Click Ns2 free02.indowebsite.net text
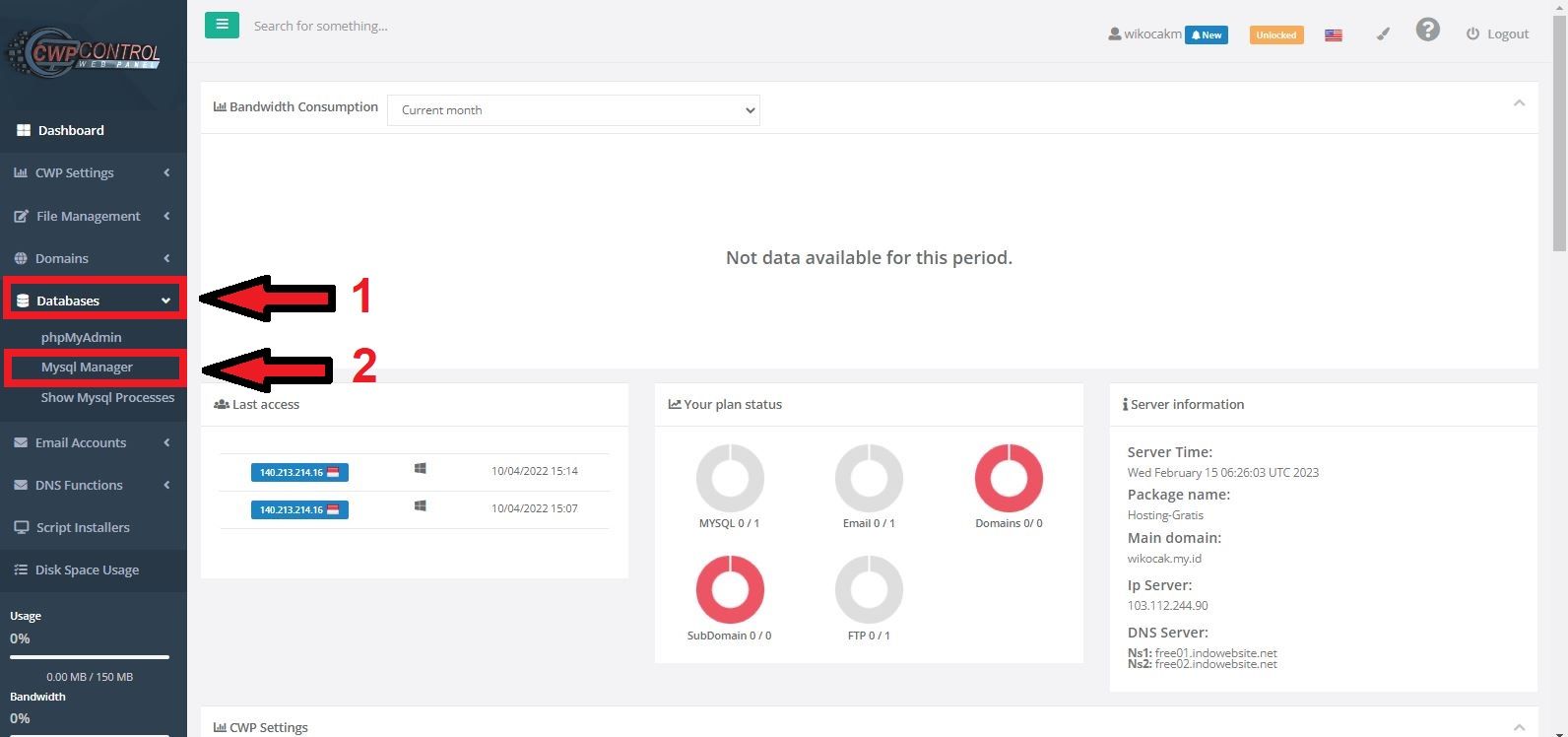The image size is (1568, 737). click(x=1203, y=664)
